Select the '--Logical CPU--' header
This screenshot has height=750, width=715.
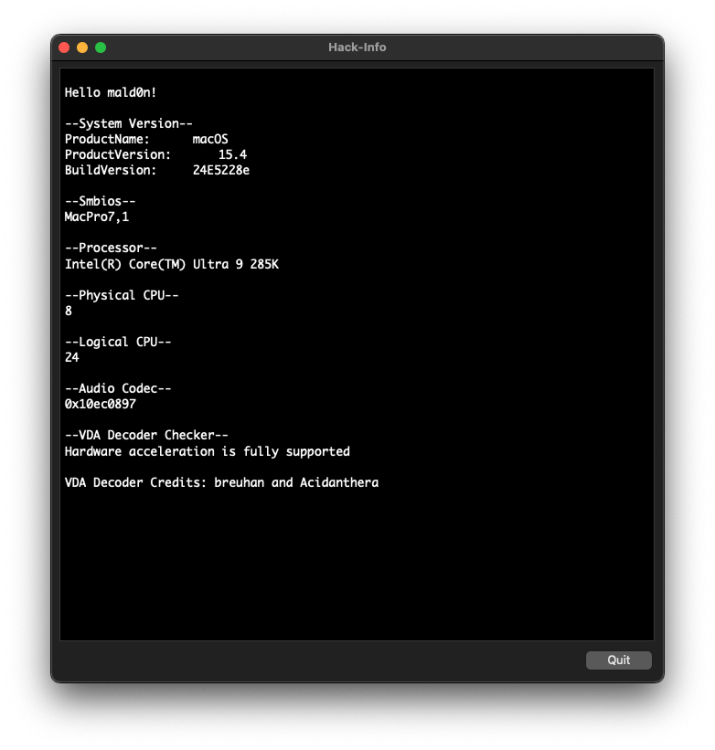118,342
